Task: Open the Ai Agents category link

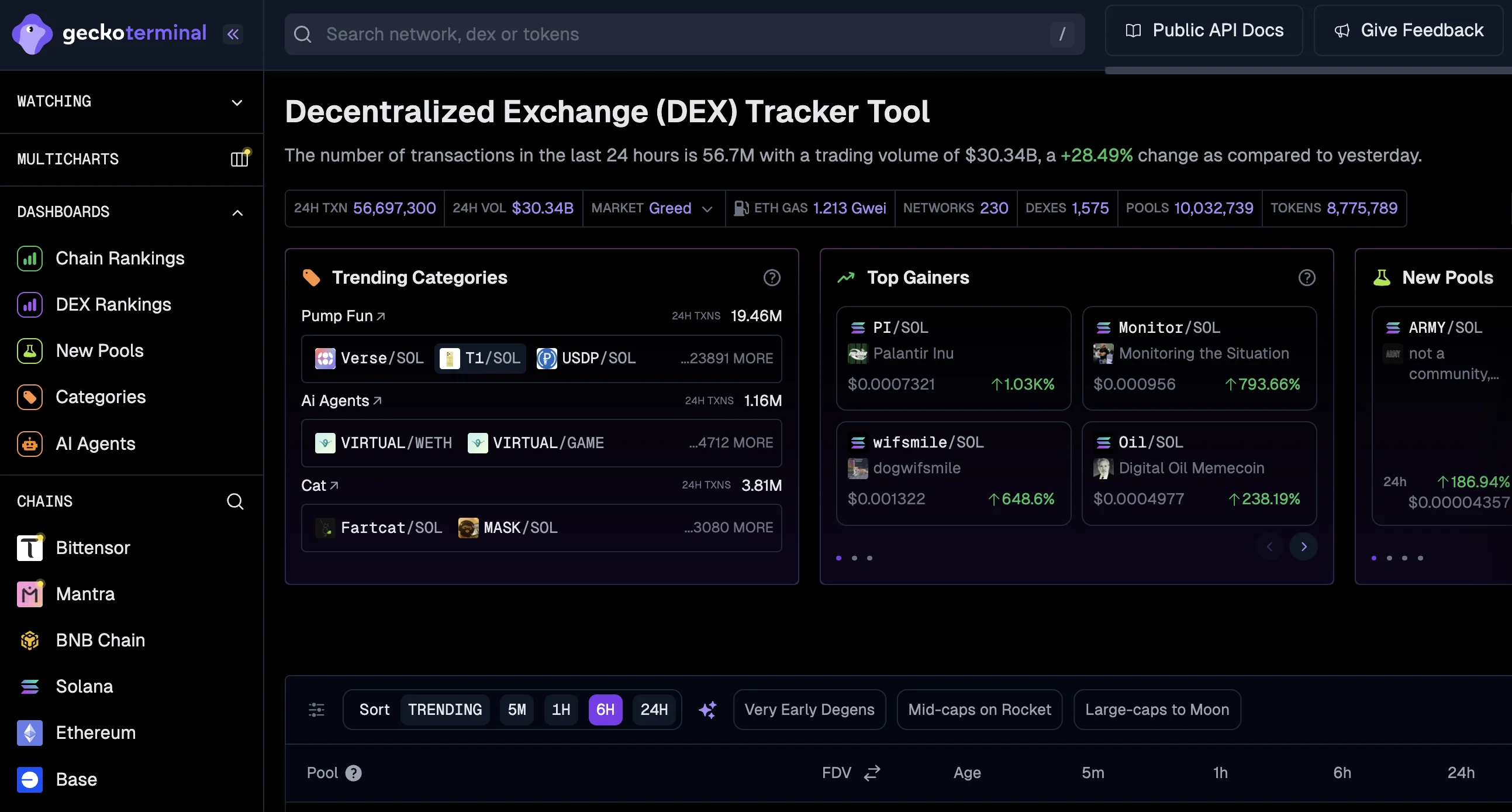Action: (341, 400)
